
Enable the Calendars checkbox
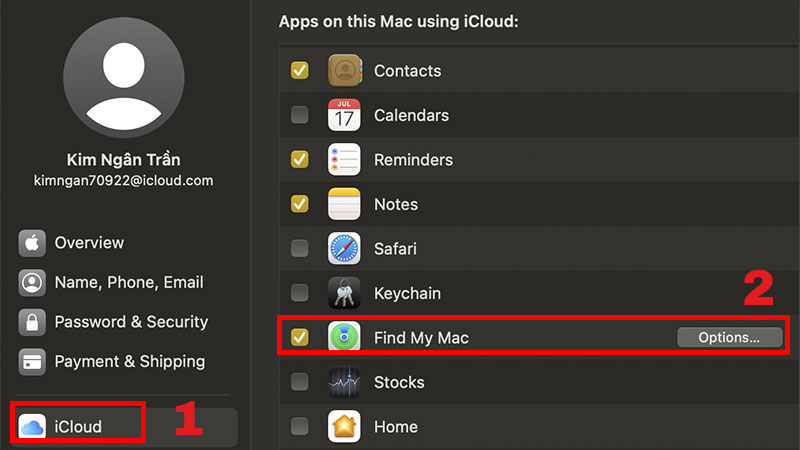point(299,115)
